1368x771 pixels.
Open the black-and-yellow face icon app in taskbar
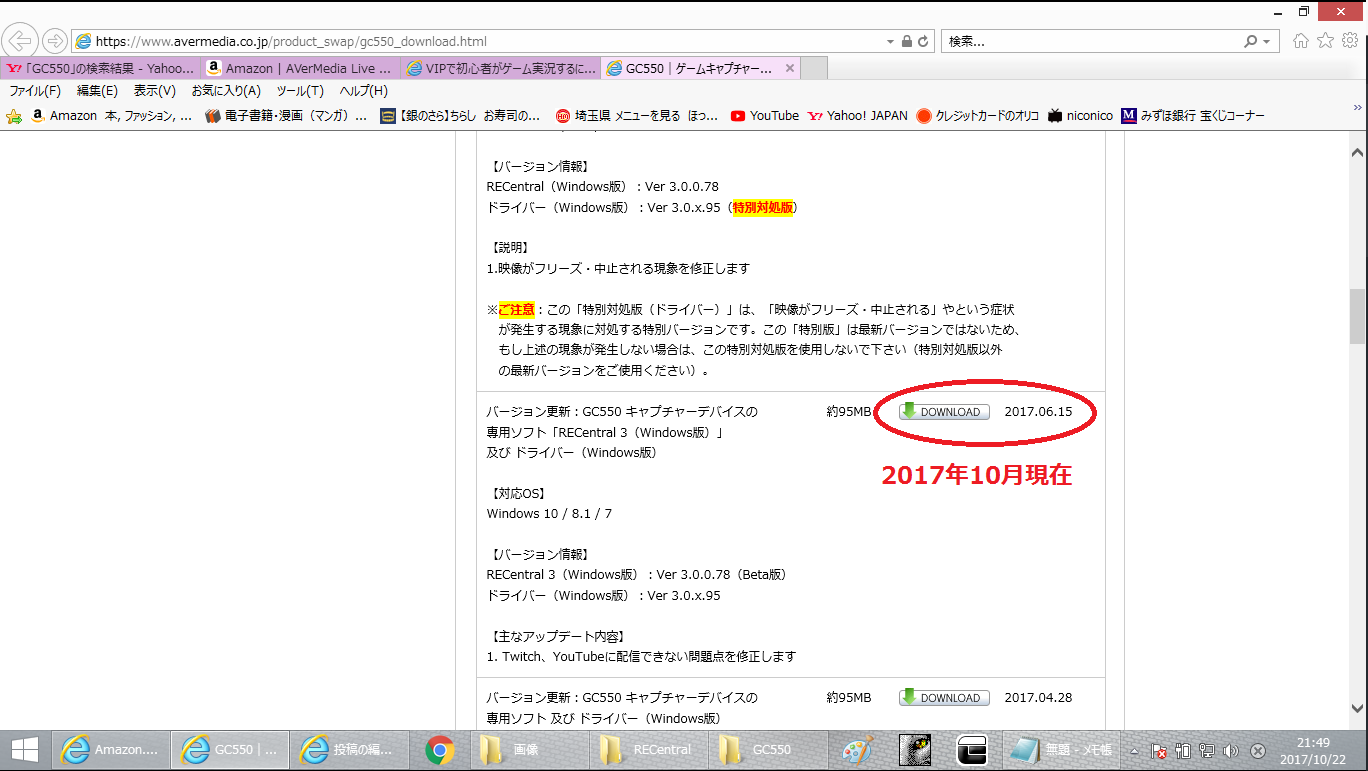click(915, 750)
